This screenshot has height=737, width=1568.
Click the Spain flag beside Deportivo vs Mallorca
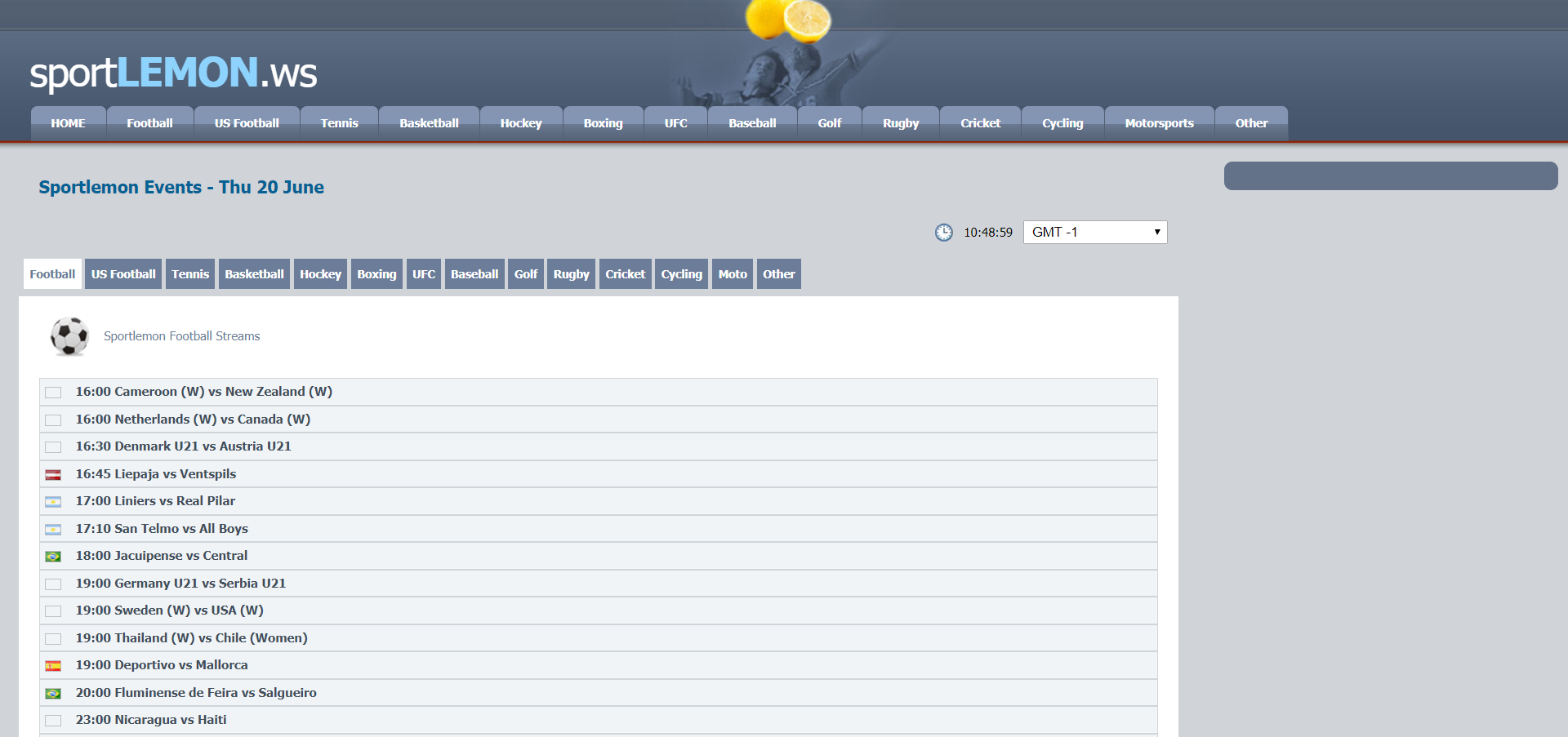53,666
